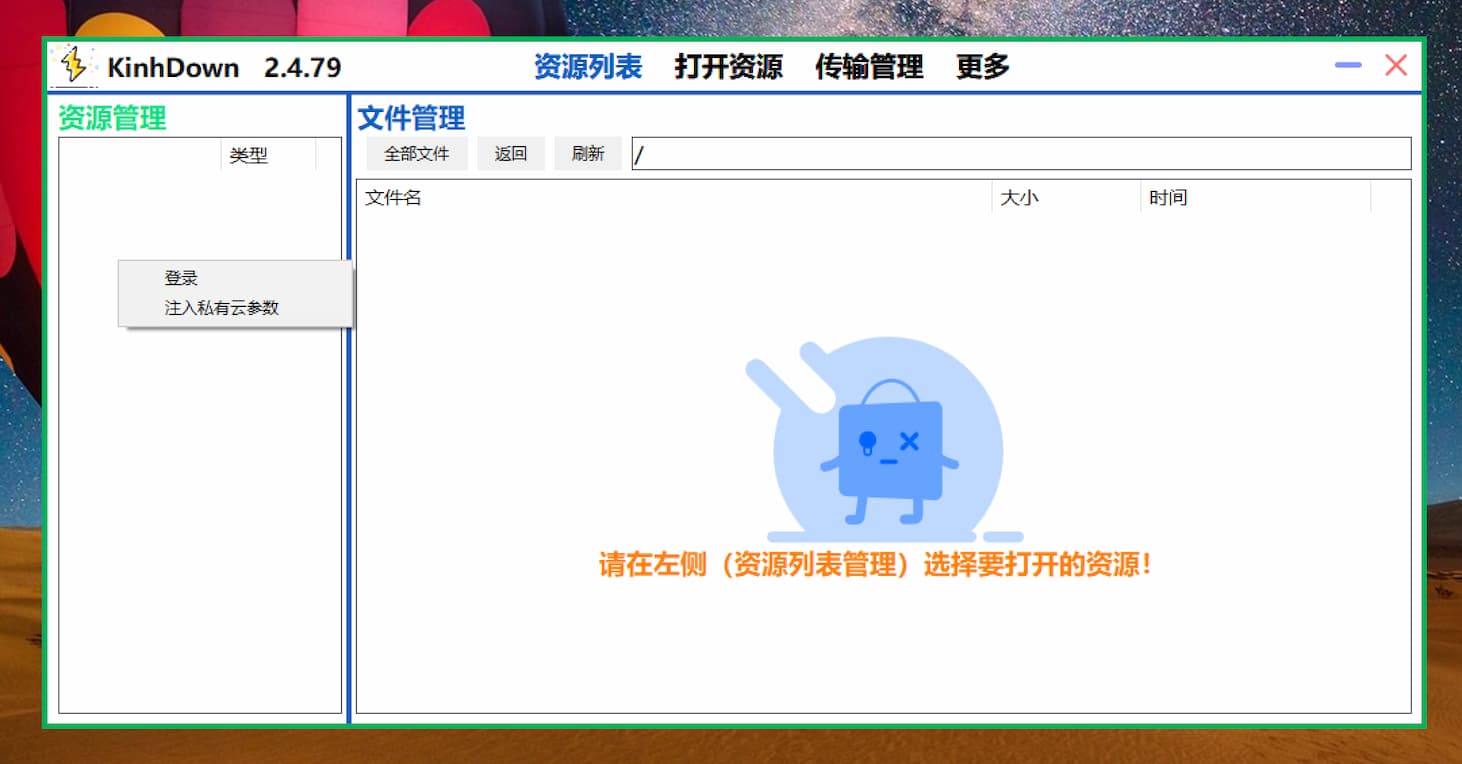
Task: Focus the path input field showing /
Action: pyautogui.click(x=1021, y=154)
